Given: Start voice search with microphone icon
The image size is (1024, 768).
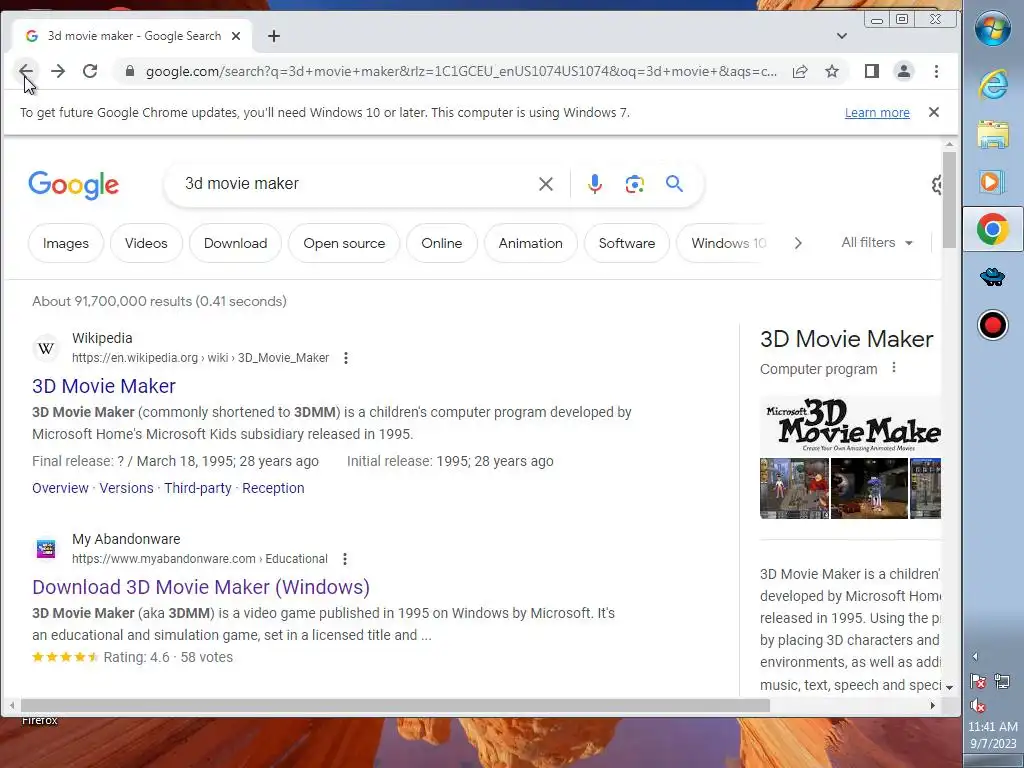Looking at the screenshot, I should pyautogui.click(x=594, y=184).
